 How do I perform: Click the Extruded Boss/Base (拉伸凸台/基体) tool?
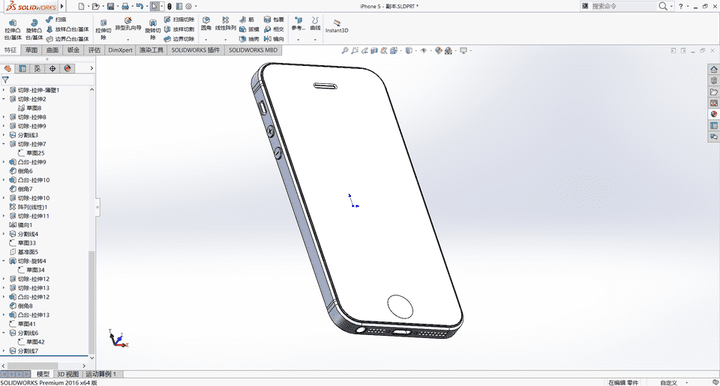13,29
